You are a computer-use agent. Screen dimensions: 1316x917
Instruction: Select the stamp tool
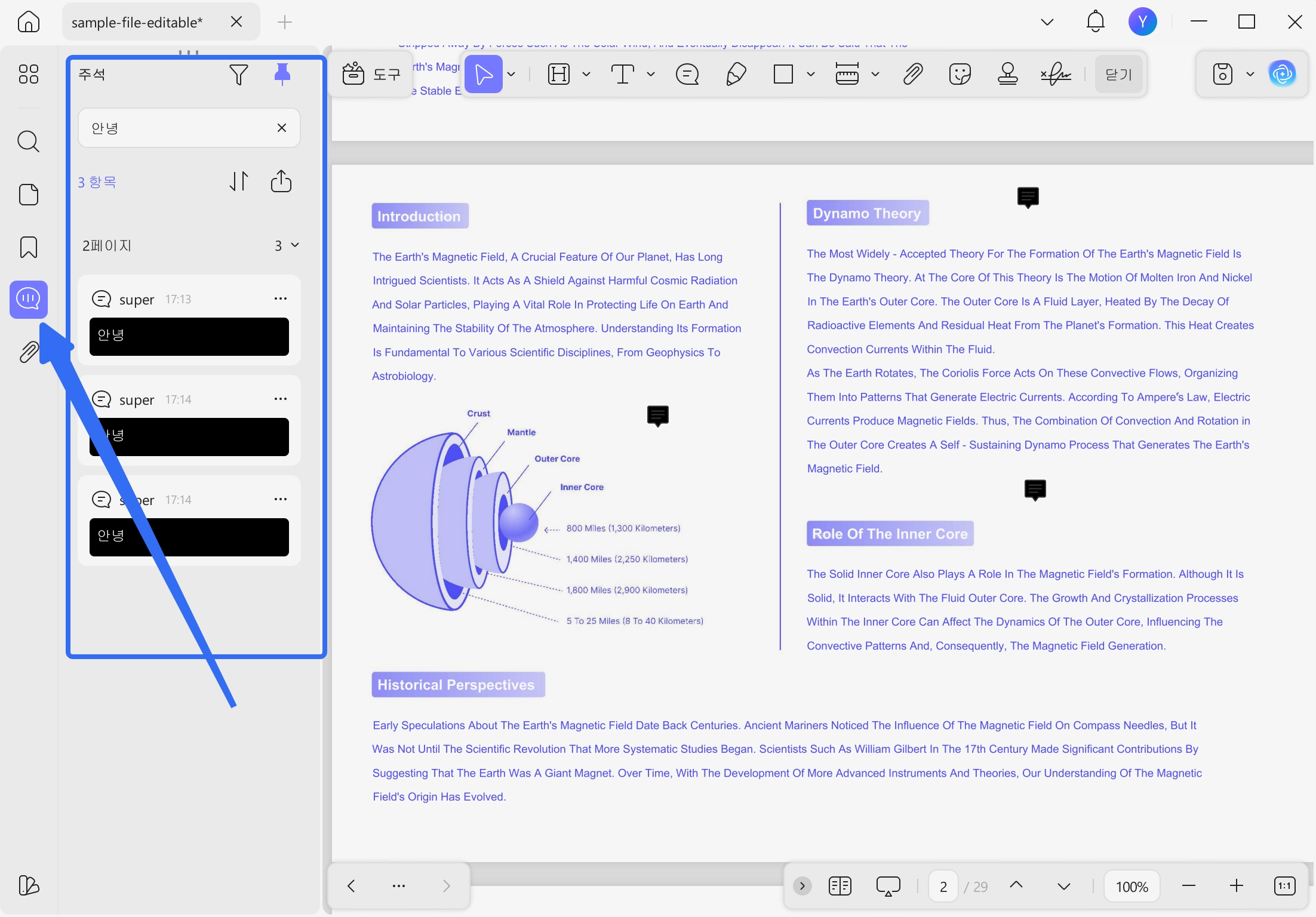(x=1008, y=74)
